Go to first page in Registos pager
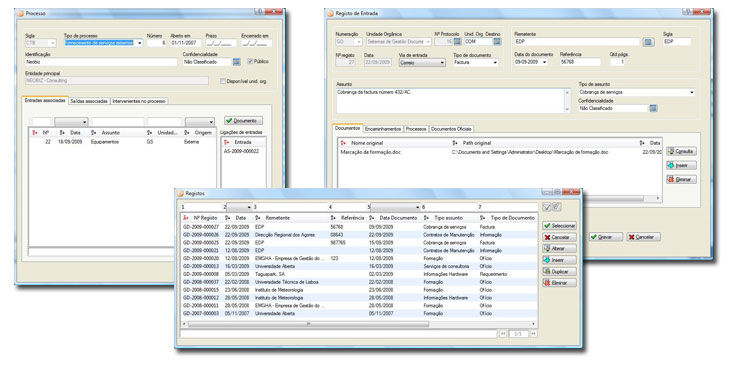This screenshot has height=372, width=729. click(x=503, y=333)
